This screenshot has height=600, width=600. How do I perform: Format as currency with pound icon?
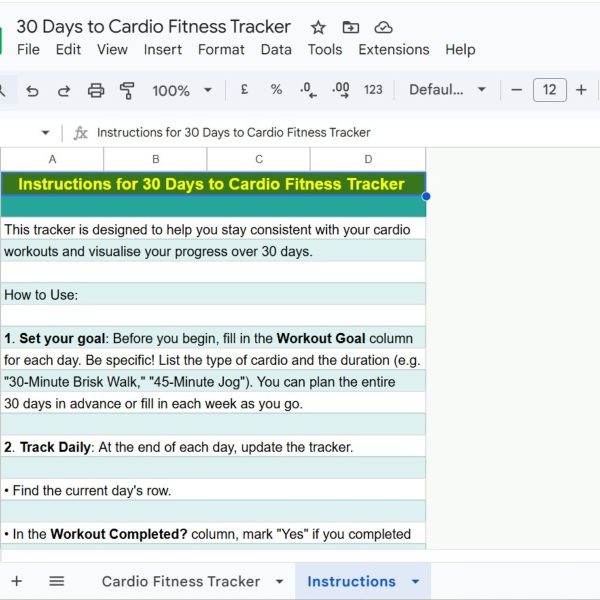(x=244, y=90)
